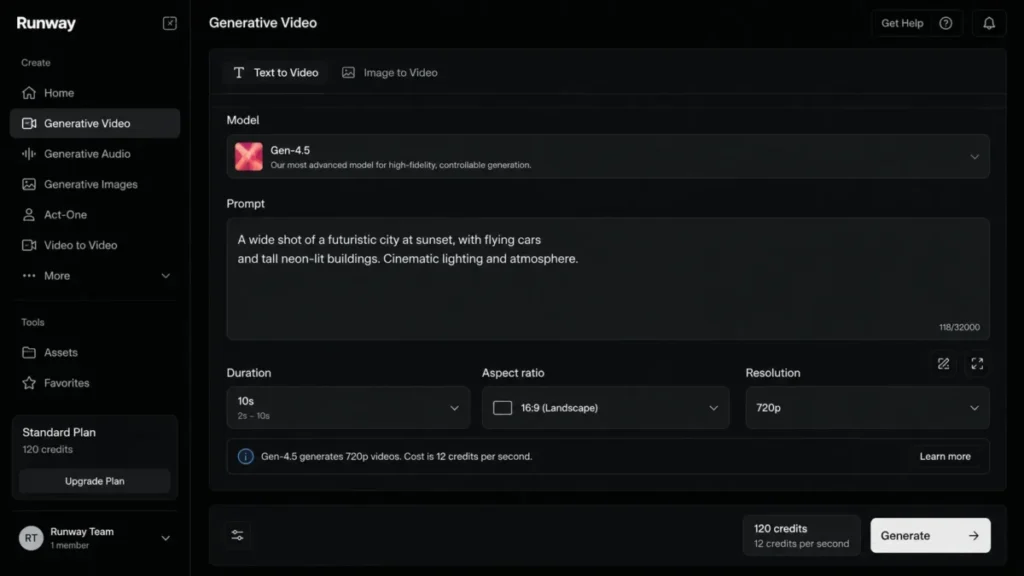Open Act-One tool
This screenshot has height=576, width=1024.
(x=95, y=215)
